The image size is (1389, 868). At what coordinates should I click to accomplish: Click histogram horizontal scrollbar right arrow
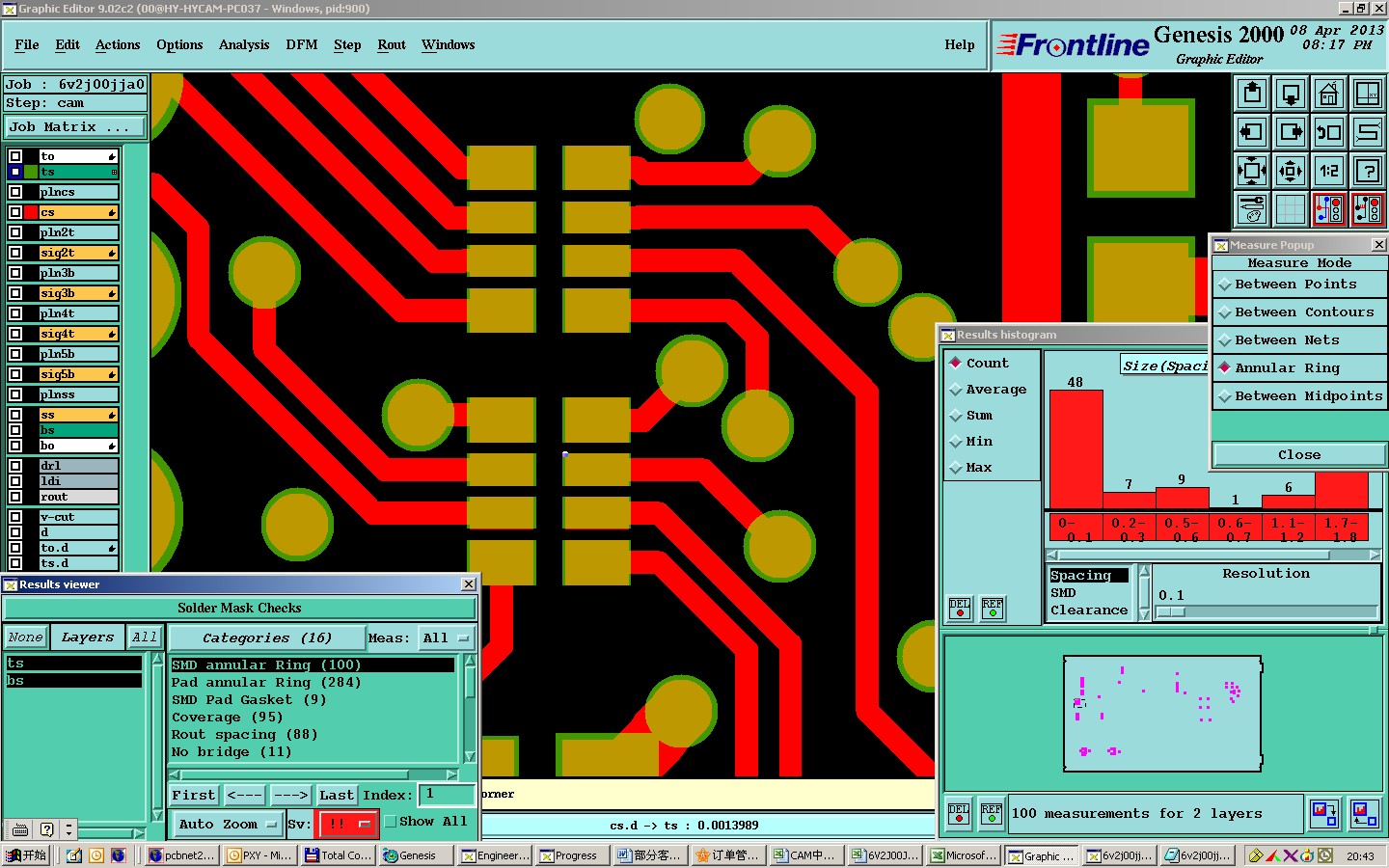pos(1375,555)
